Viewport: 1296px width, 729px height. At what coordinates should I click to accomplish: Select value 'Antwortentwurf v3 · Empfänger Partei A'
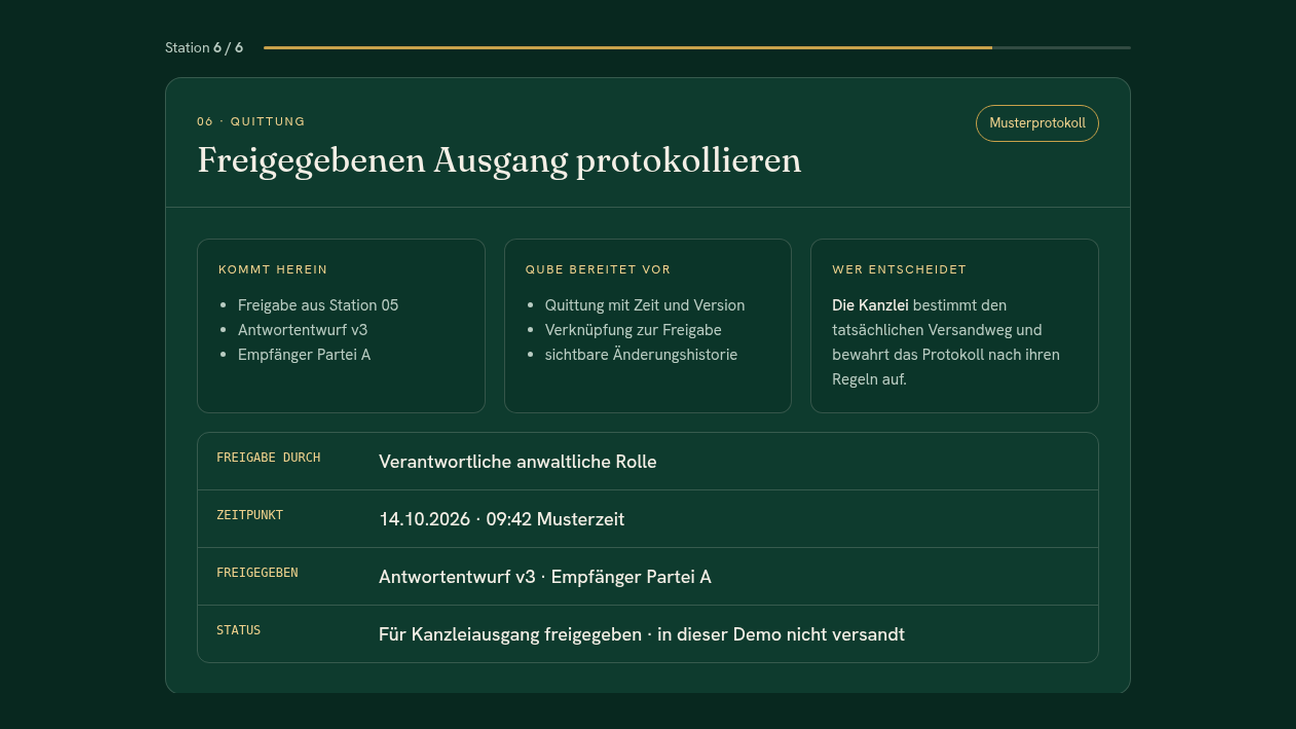point(545,577)
